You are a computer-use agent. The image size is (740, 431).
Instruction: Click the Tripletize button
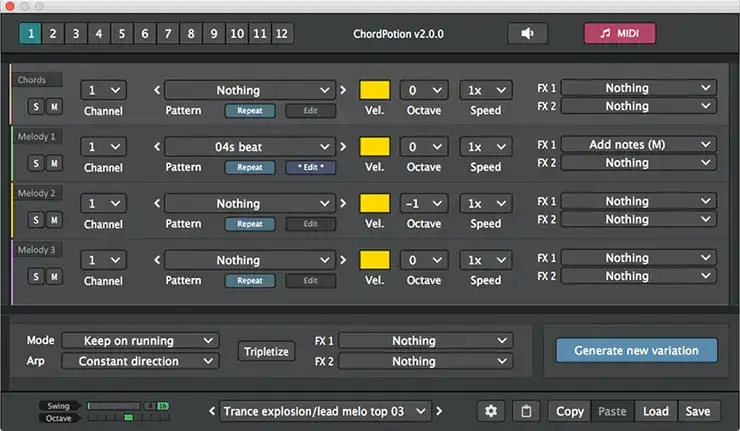266,351
